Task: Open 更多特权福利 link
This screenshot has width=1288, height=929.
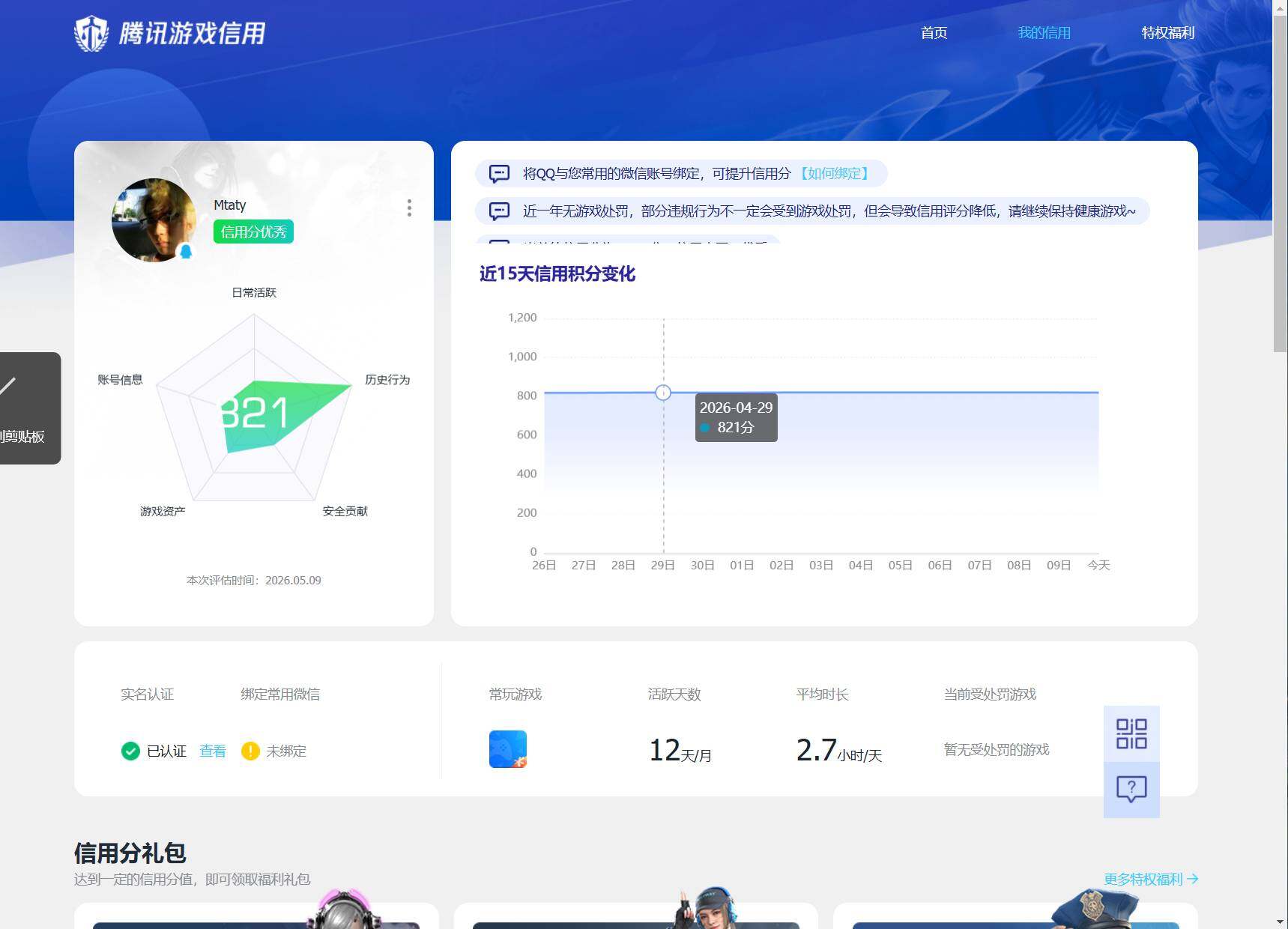Action: 1151,879
